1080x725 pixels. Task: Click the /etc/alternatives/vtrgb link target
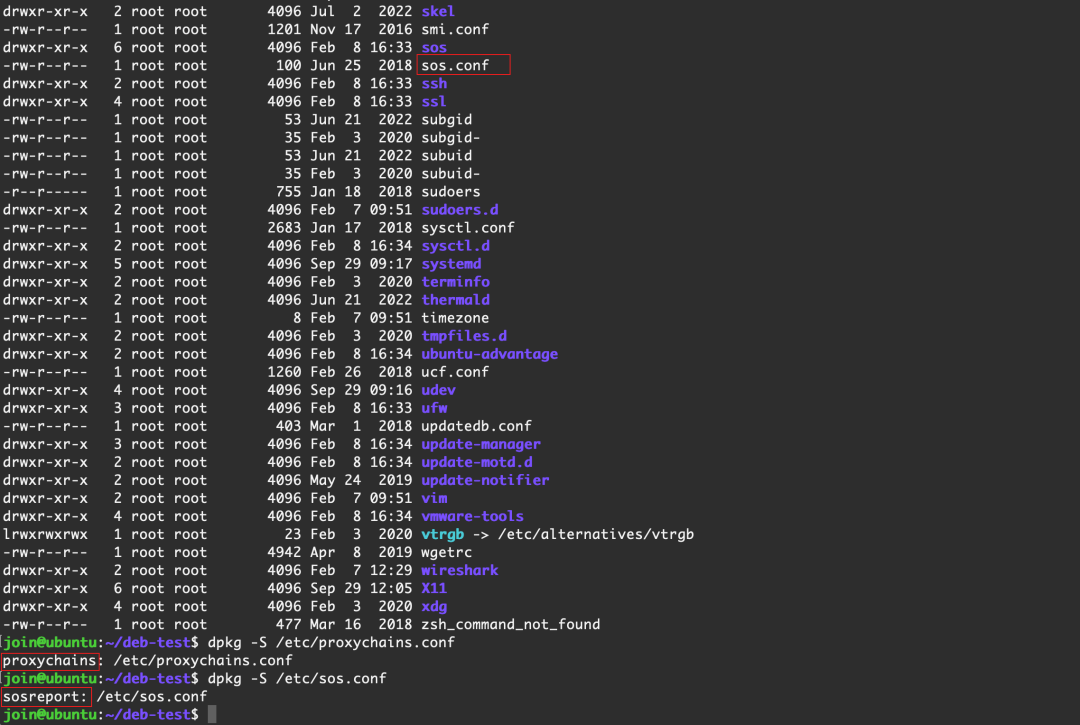click(595, 534)
